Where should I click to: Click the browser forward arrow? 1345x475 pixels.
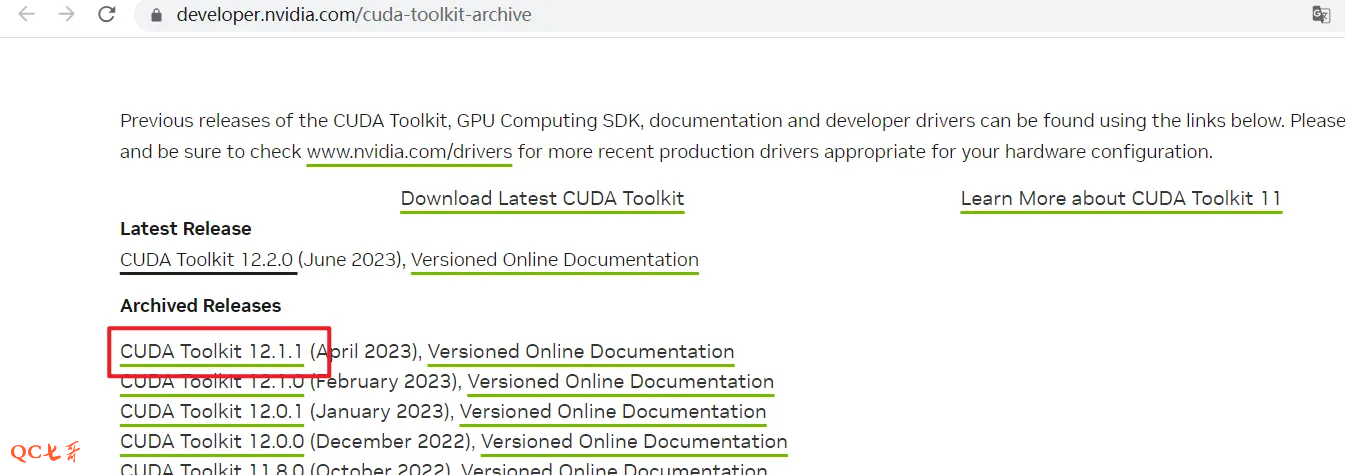coord(66,15)
